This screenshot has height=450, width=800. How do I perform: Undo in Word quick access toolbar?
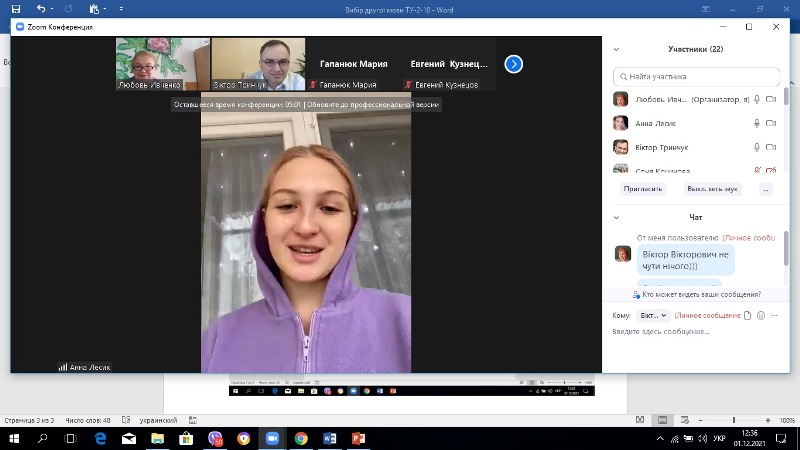41,9
